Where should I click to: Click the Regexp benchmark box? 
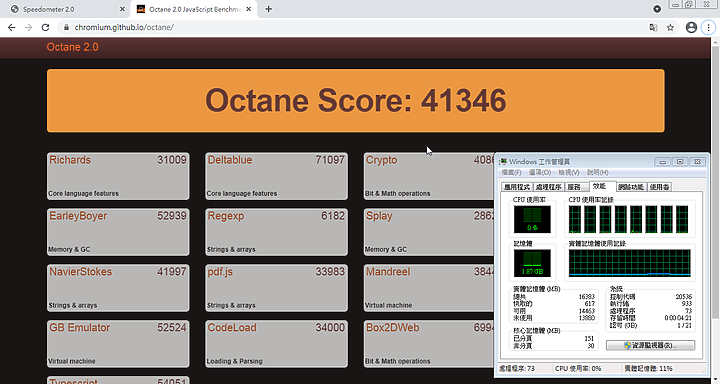point(276,232)
